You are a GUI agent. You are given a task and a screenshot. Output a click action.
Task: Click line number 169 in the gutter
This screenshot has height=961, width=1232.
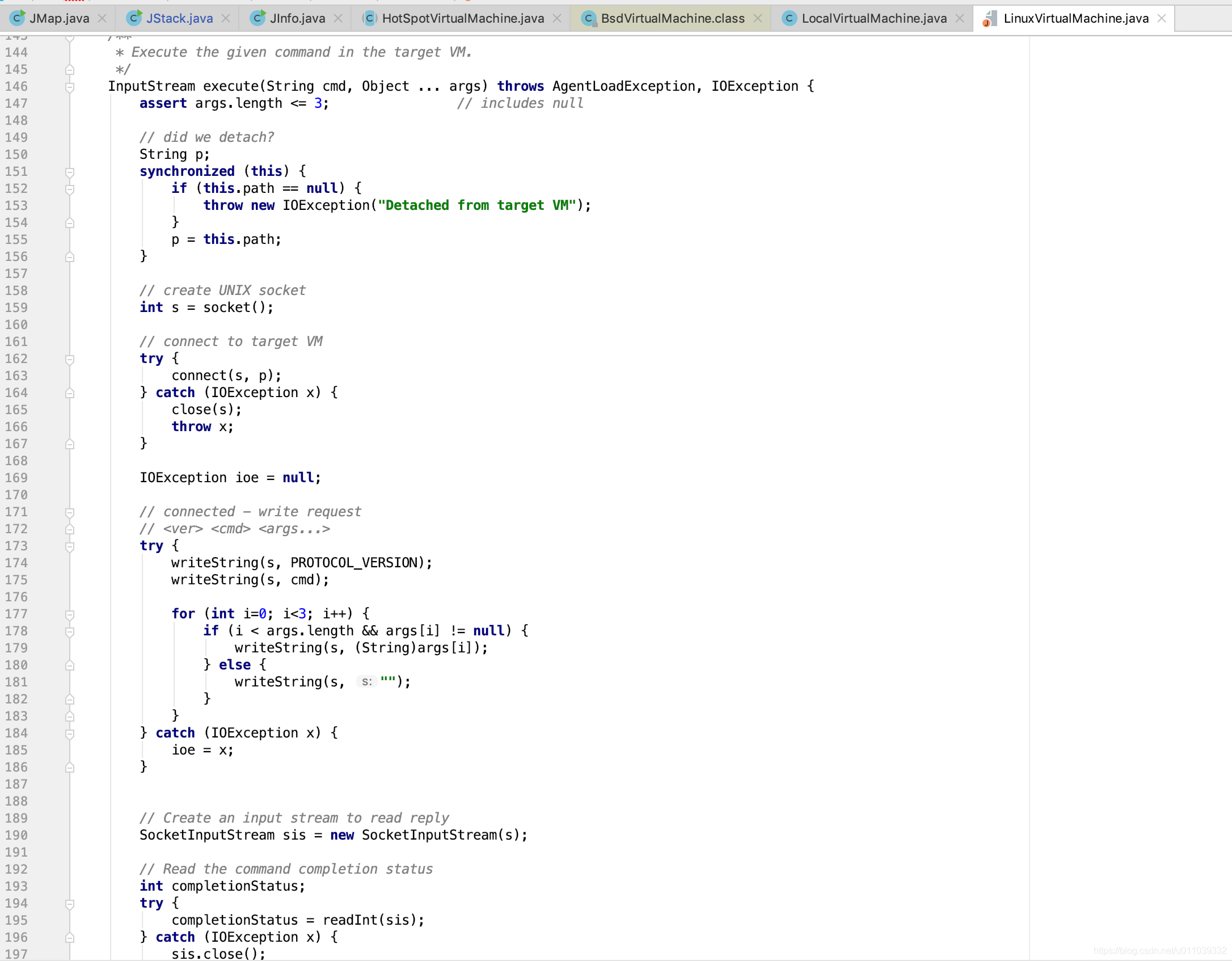pyautogui.click(x=16, y=478)
